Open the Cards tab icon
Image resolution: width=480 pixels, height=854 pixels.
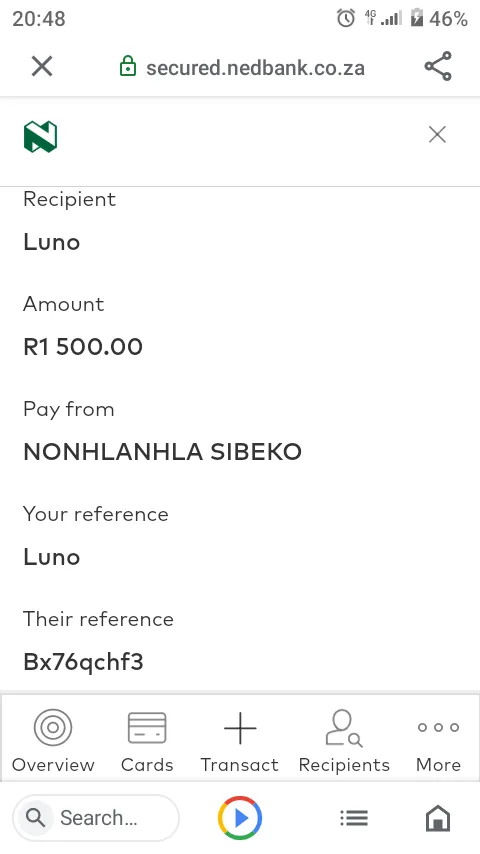tap(147, 728)
